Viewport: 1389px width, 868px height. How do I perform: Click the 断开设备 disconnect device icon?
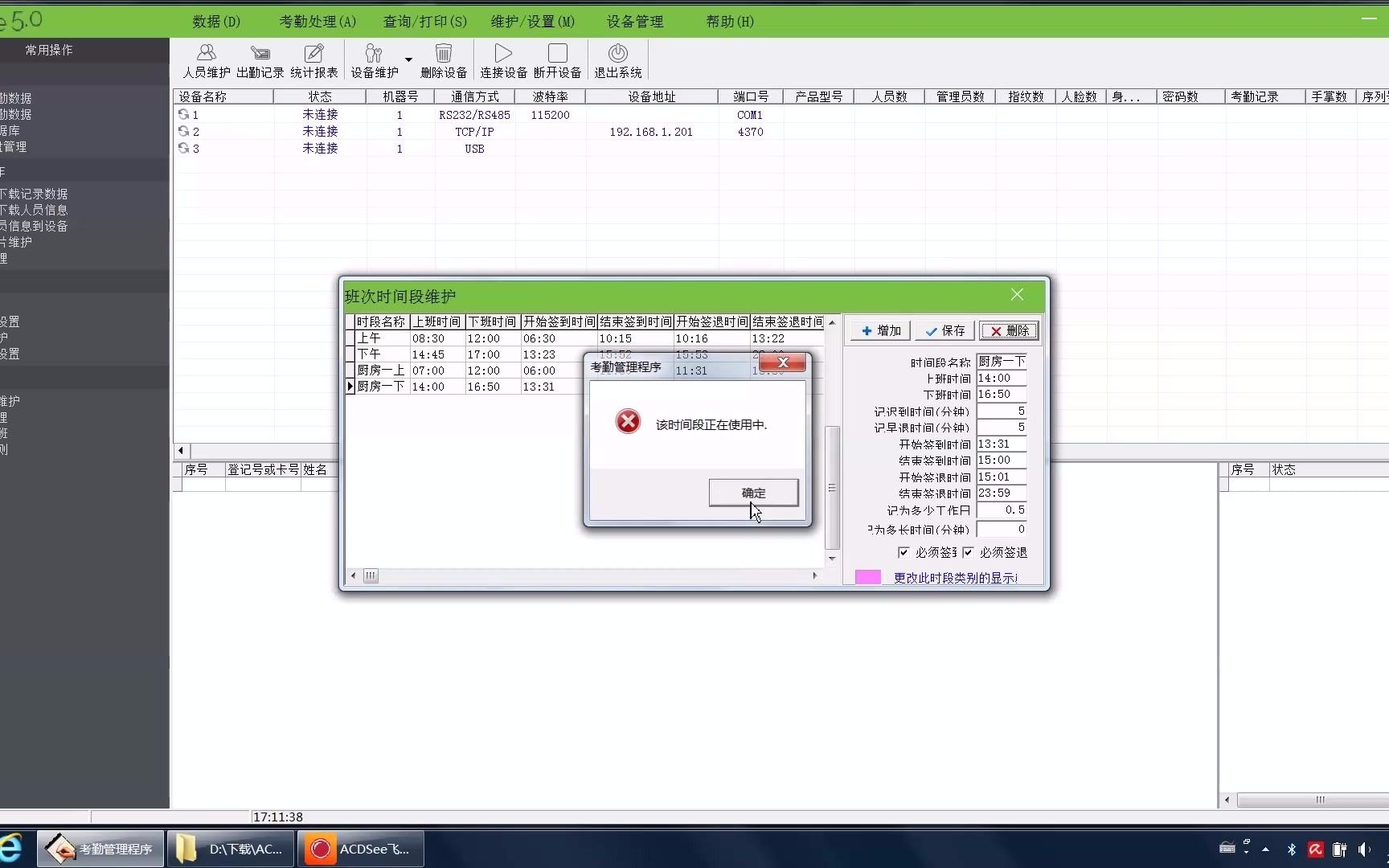coord(557,61)
